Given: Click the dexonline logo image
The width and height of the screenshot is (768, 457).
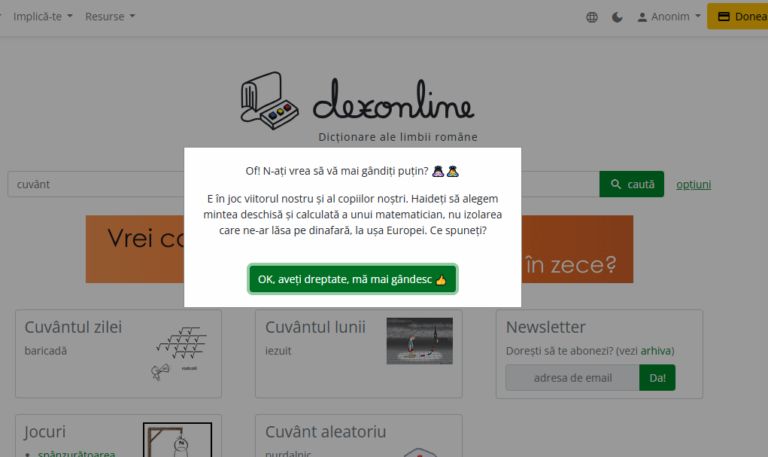Looking at the screenshot, I should point(357,101).
